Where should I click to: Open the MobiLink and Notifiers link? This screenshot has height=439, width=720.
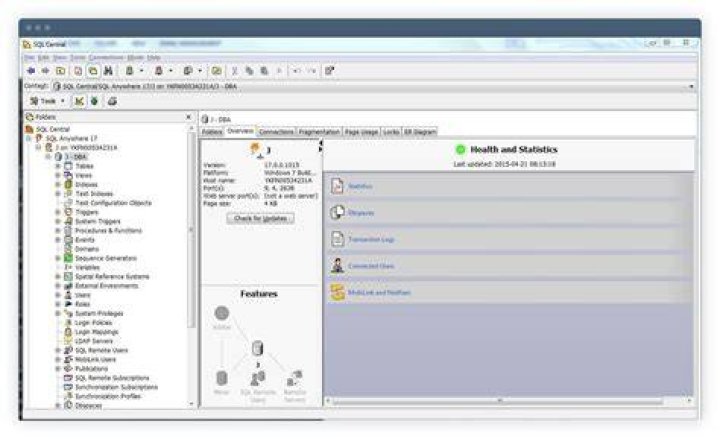coord(379,293)
